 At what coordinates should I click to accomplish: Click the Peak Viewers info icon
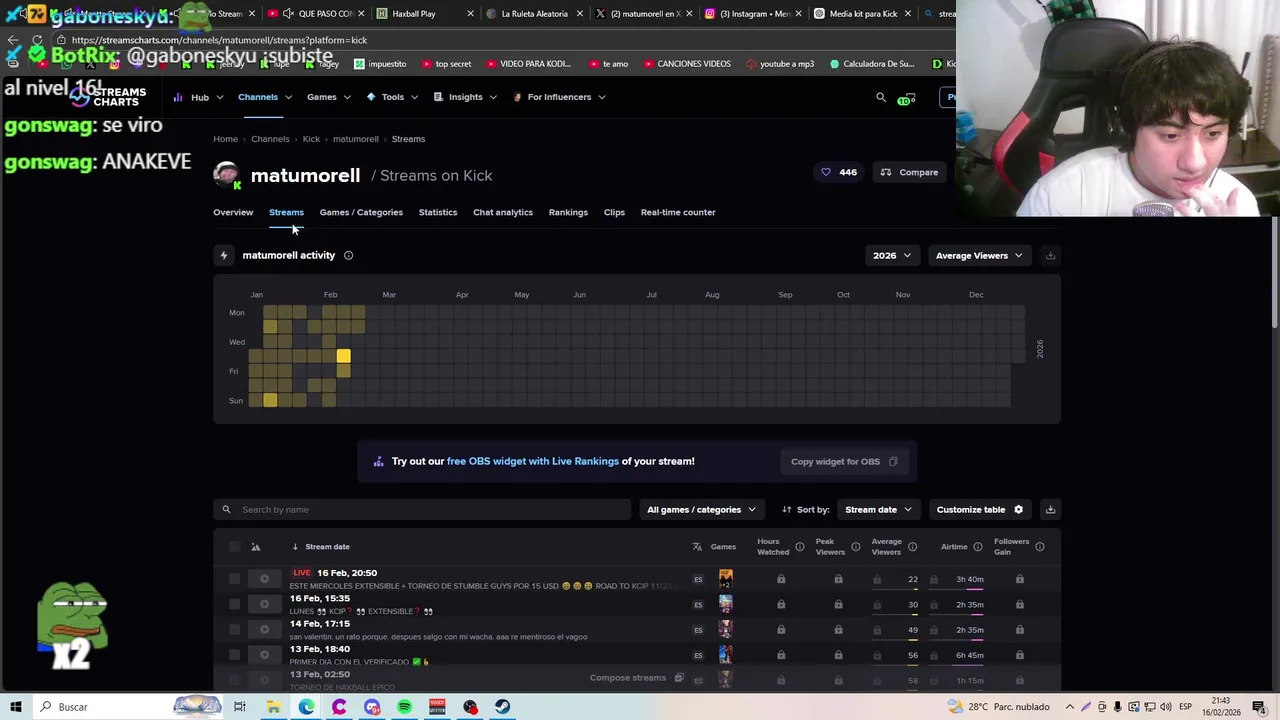(855, 547)
